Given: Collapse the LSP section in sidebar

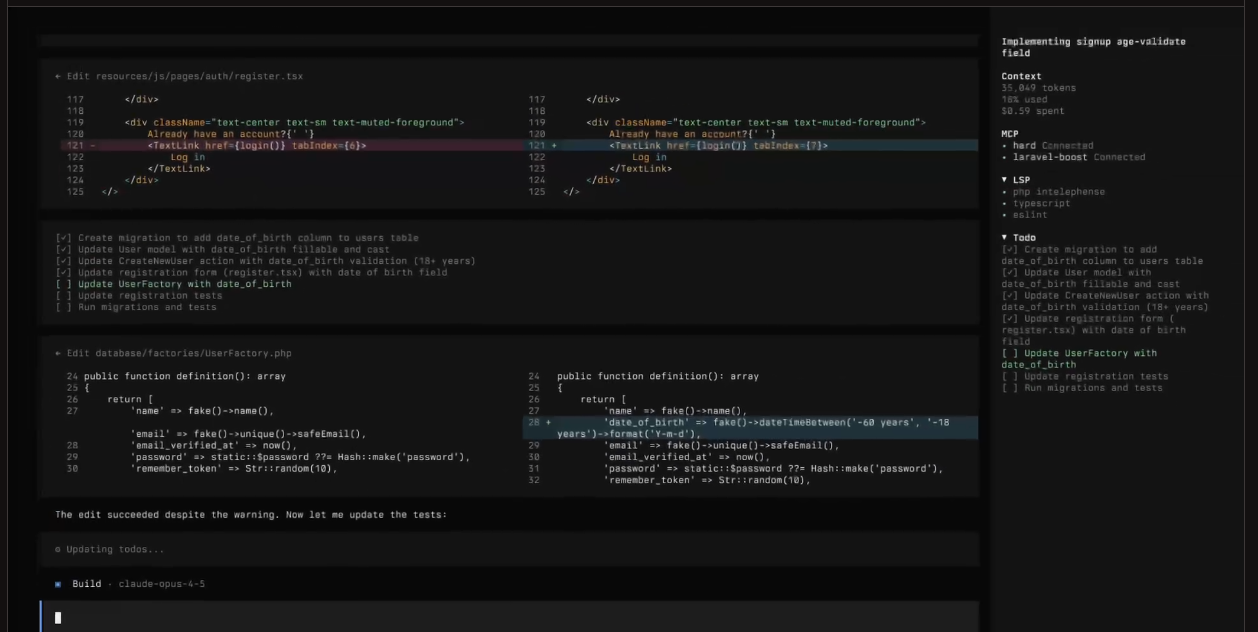Looking at the screenshot, I should point(1004,180).
